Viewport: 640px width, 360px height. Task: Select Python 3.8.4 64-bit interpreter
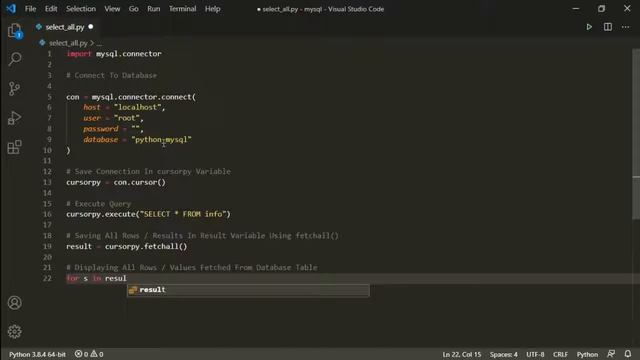[37, 354]
